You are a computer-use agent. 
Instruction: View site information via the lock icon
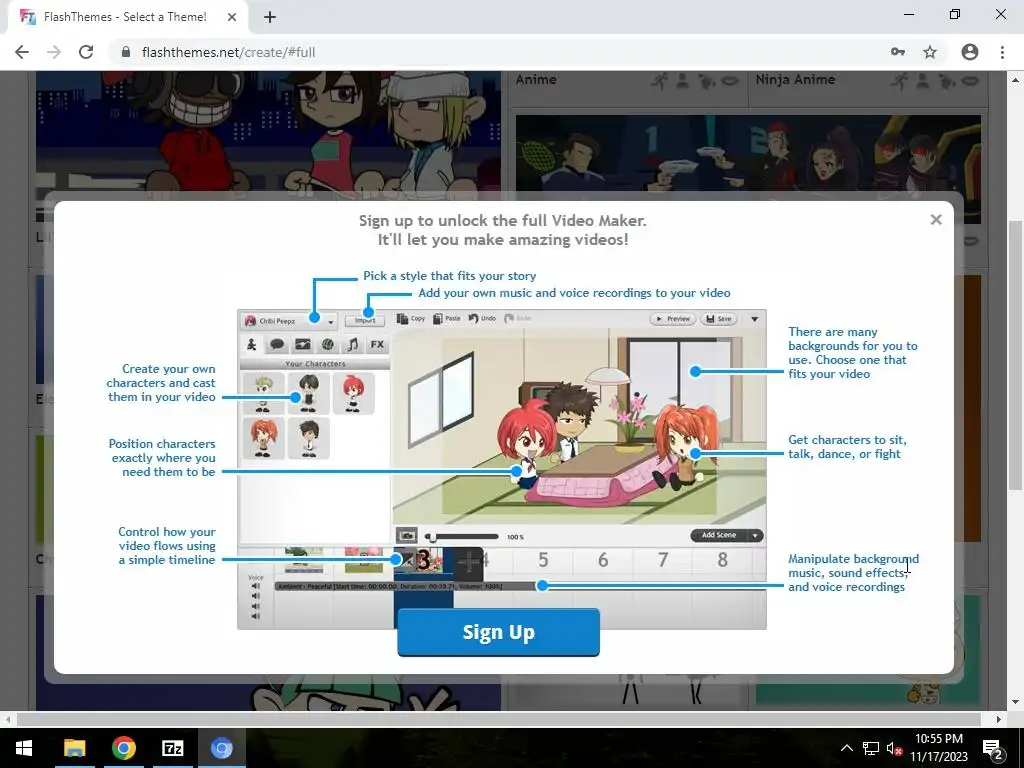pyautogui.click(x=126, y=52)
